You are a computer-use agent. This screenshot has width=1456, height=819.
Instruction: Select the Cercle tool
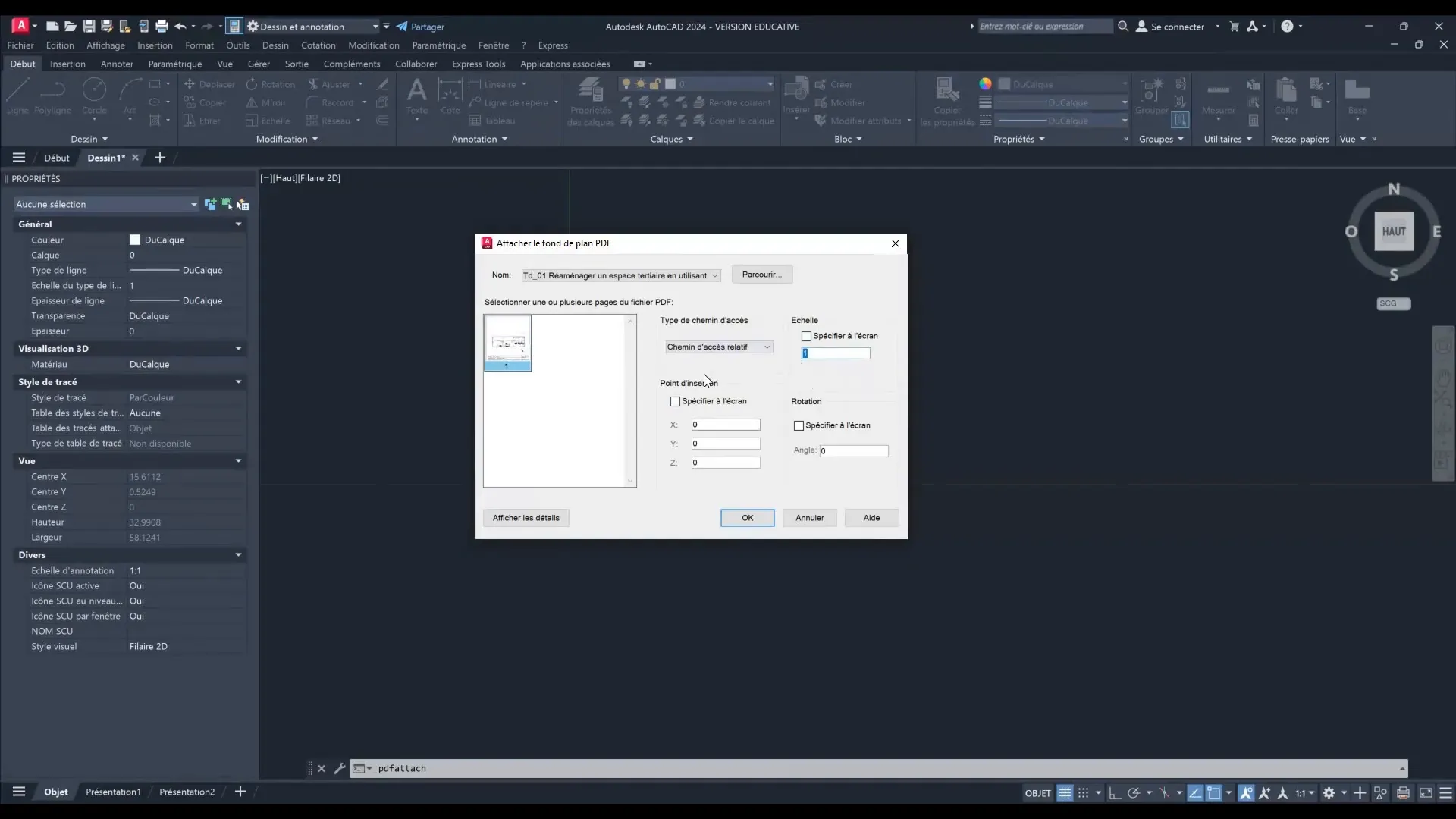(x=94, y=96)
